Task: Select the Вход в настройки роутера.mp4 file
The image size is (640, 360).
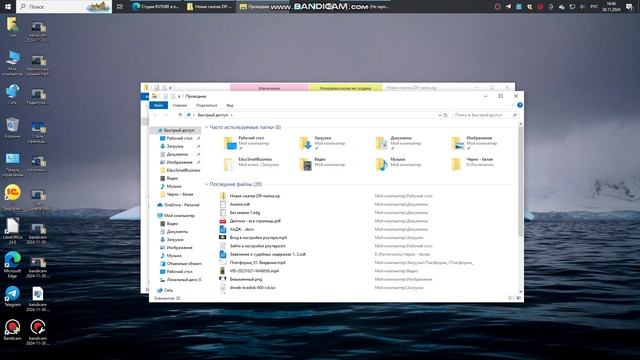Action: [x=253, y=238]
